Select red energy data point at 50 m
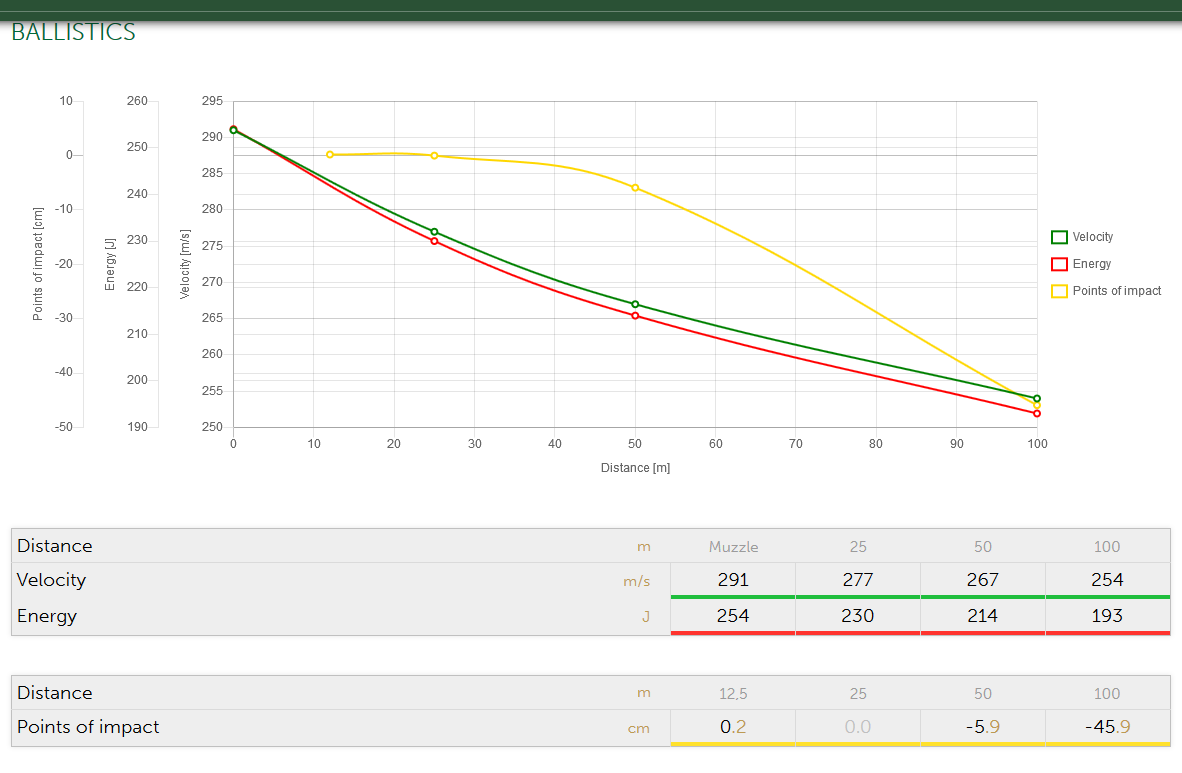 pyautogui.click(x=635, y=316)
